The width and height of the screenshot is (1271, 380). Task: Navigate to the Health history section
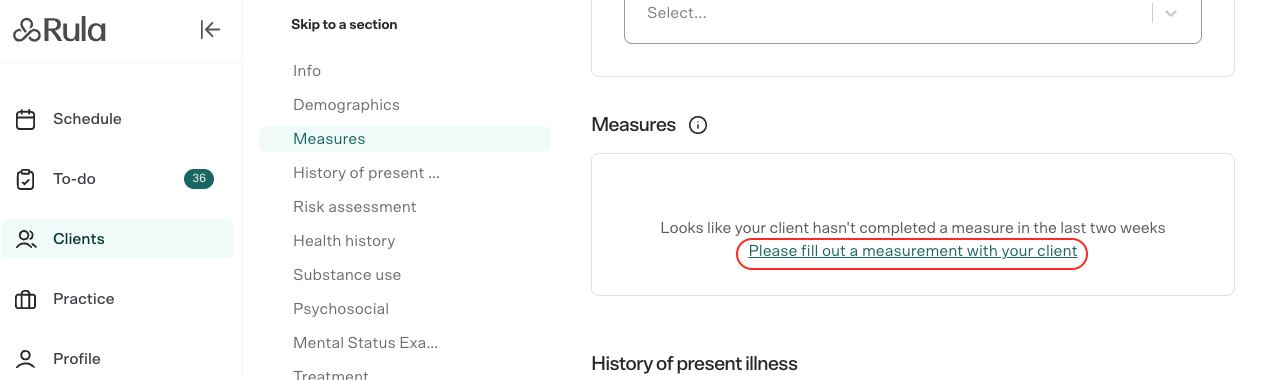click(344, 241)
